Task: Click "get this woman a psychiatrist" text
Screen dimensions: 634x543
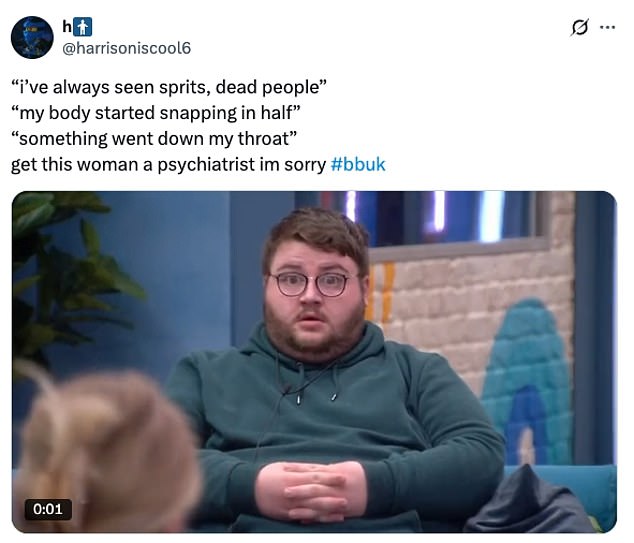Action: click(x=169, y=165)
